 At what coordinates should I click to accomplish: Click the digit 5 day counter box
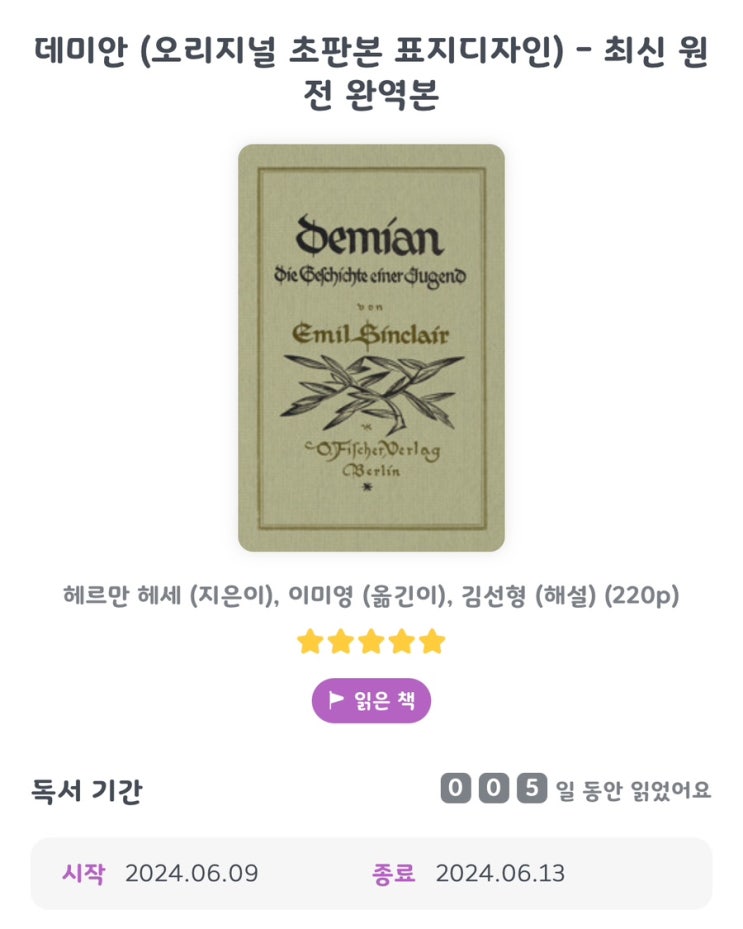pyautogui.click(x=531, y=789)
